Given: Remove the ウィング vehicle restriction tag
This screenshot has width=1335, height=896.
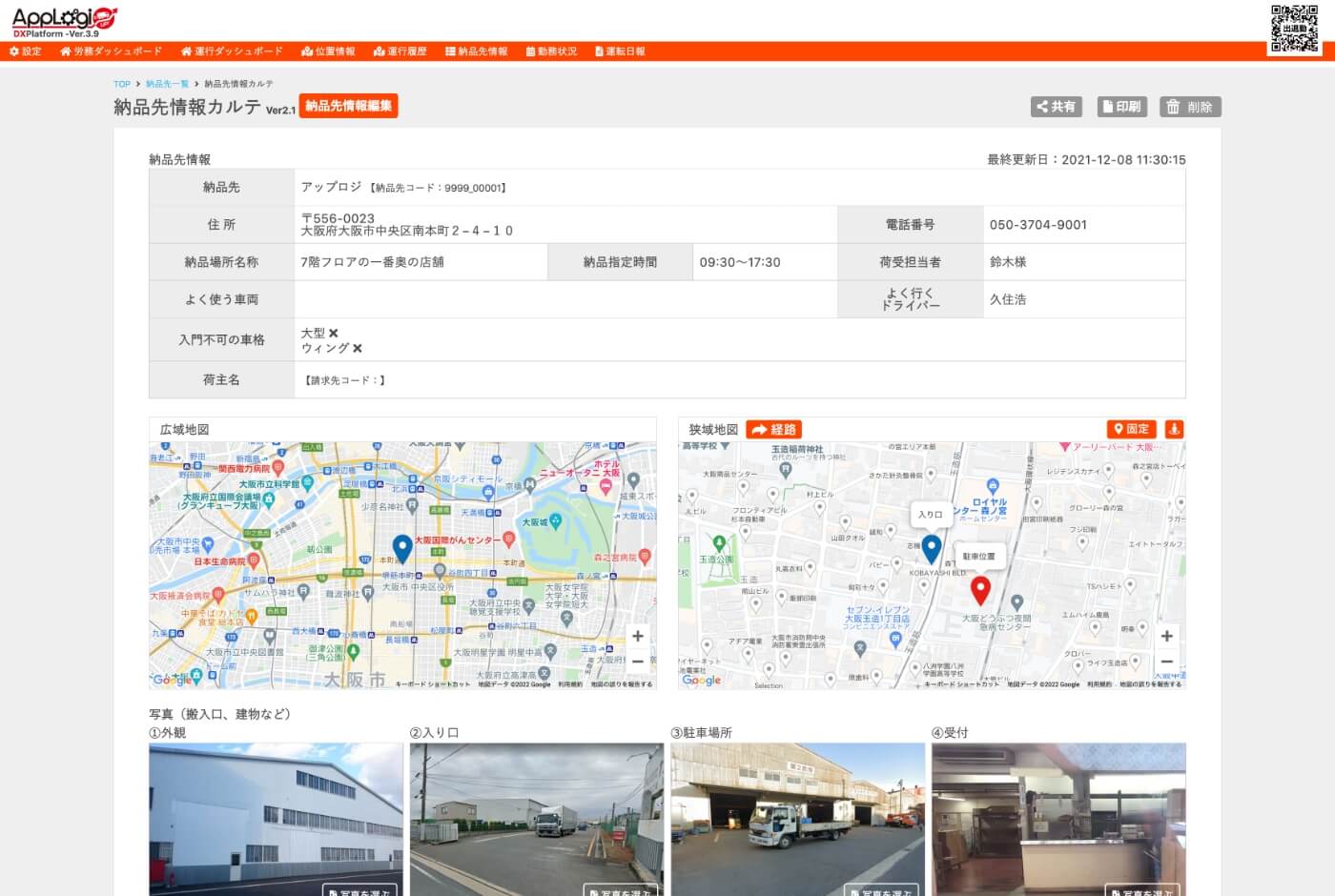Looking at the screenshot, I should click(358, 349).
